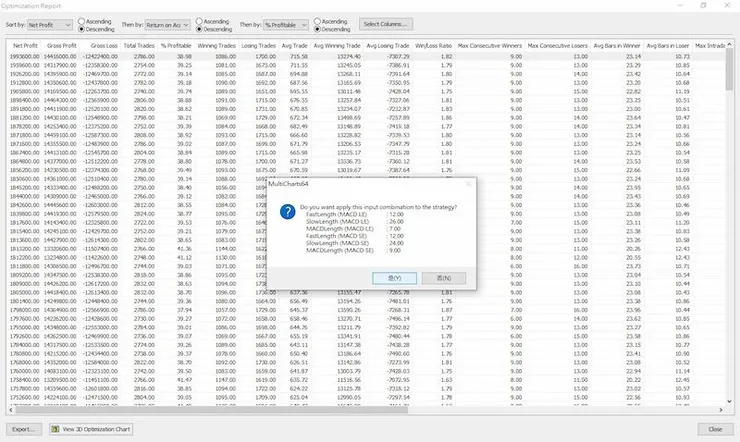
Task: Select the Avg Trade cell 715.58
Action: (x=299, y=57)
